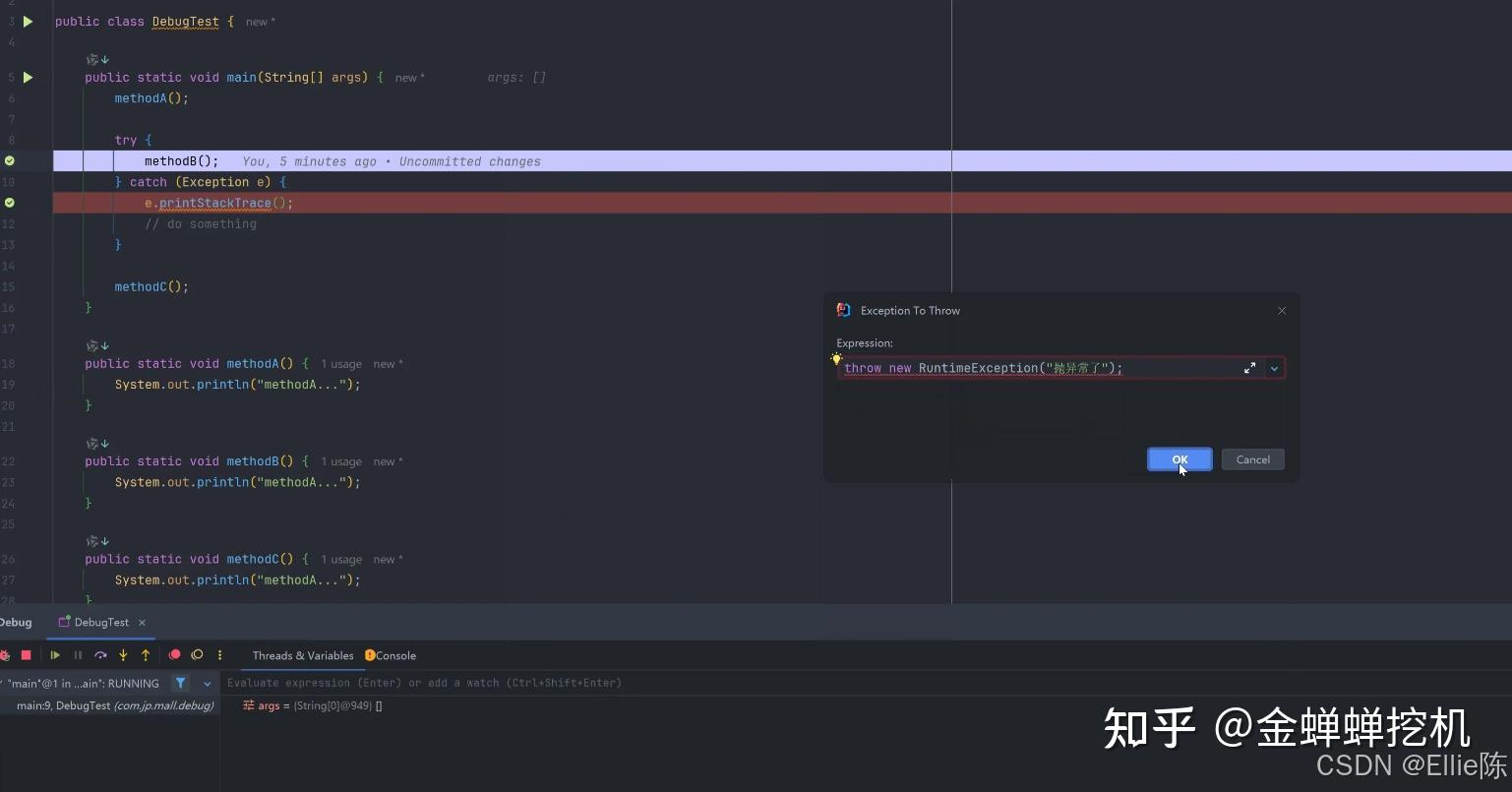Expand the expression editor in dialog
The height and width of the screenshot is (792, 1512).
(1249, 368)
